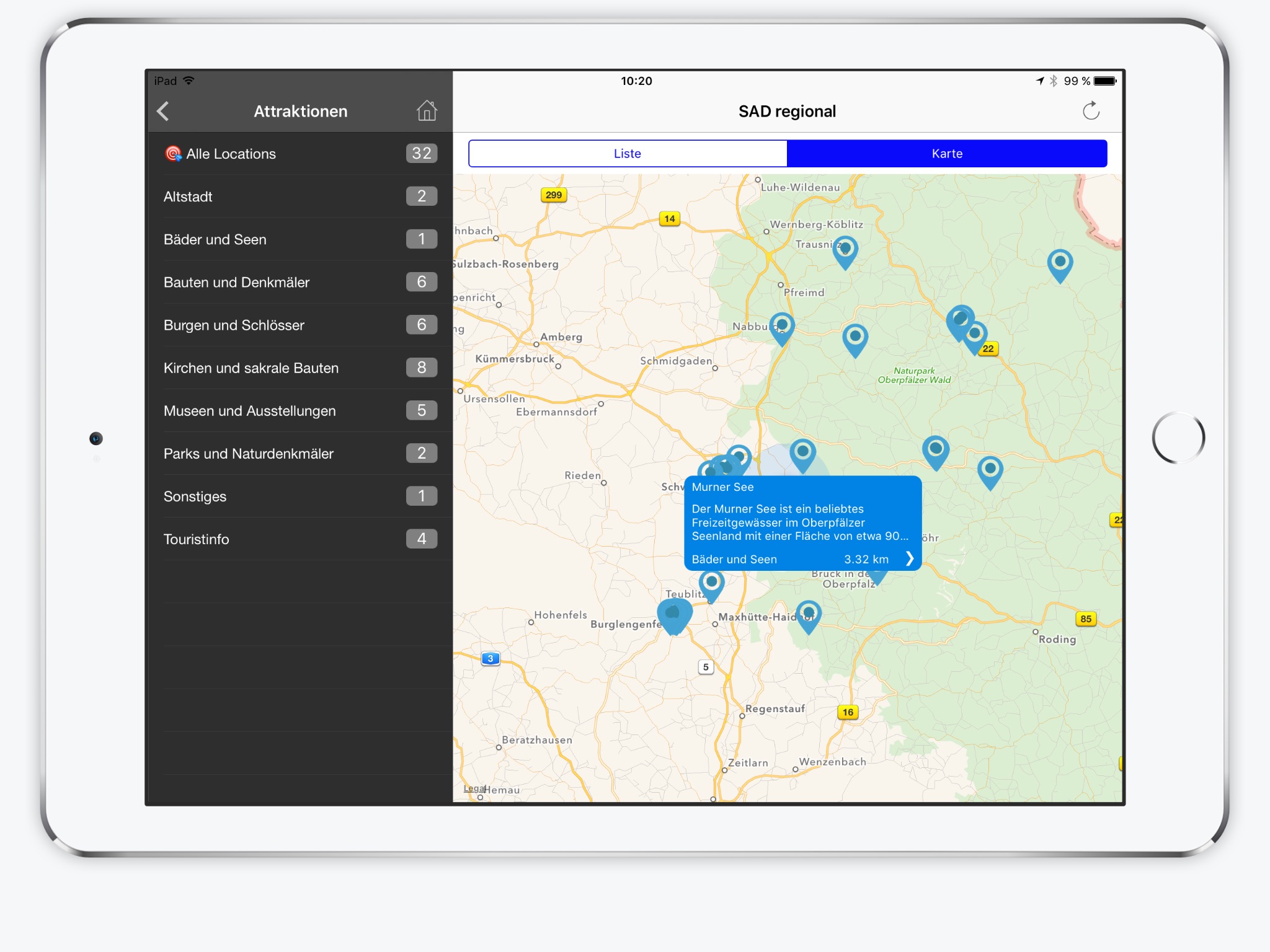Image resolution: width=1270 pixels, height=952 pixels.
Task: Tap the Wi-Fi status icon
Action: [x=189, y=81]
